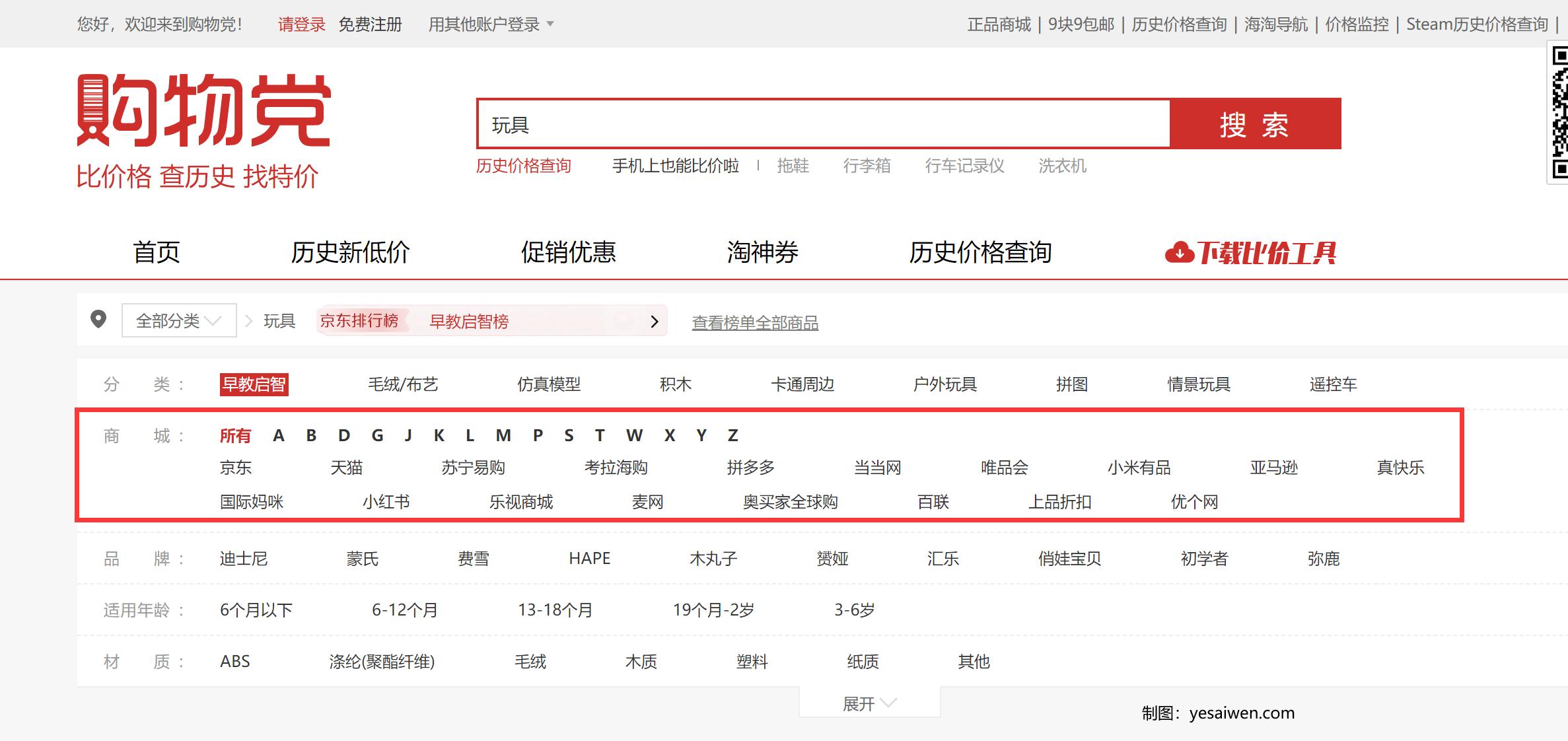Click the location pin icon beside 全部分类
The image size is (1568, 741).
pyautogui.click(x=99, y=321)
